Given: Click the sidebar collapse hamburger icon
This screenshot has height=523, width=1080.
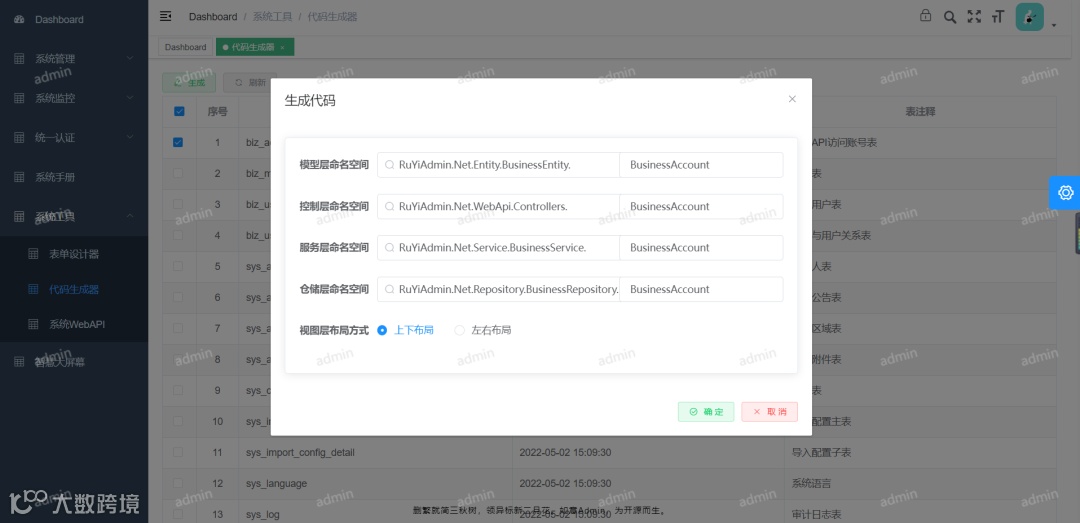Looking at the screenshot, I should click(165, 16).
